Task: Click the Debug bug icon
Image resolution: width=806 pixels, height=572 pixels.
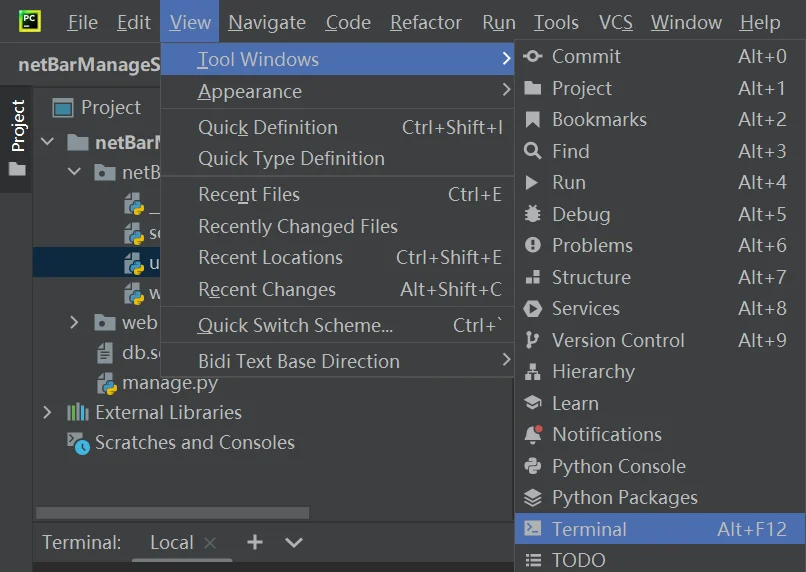Action: click(533, 214)
